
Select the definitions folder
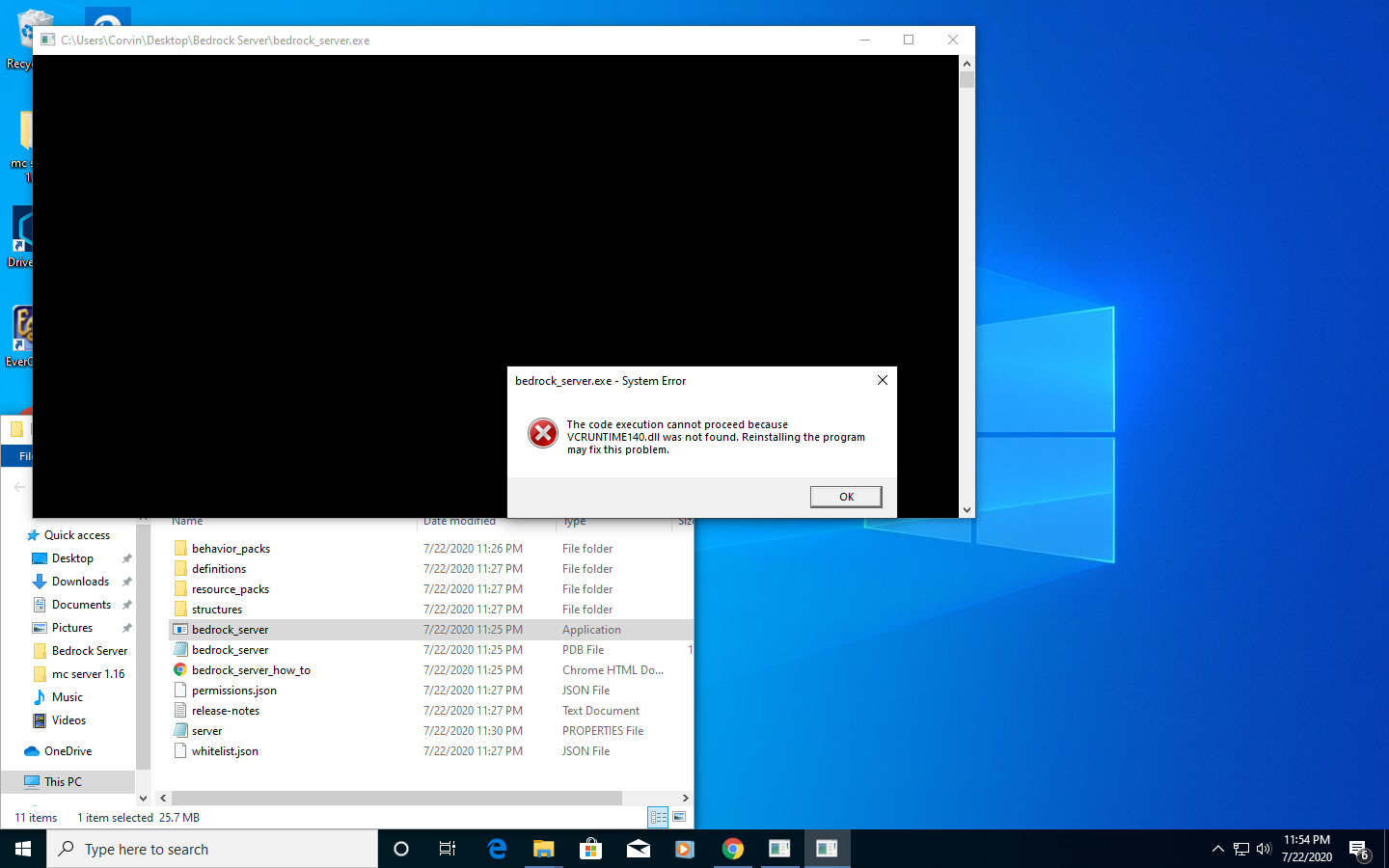pyautogui.click(x=219, y=569)
